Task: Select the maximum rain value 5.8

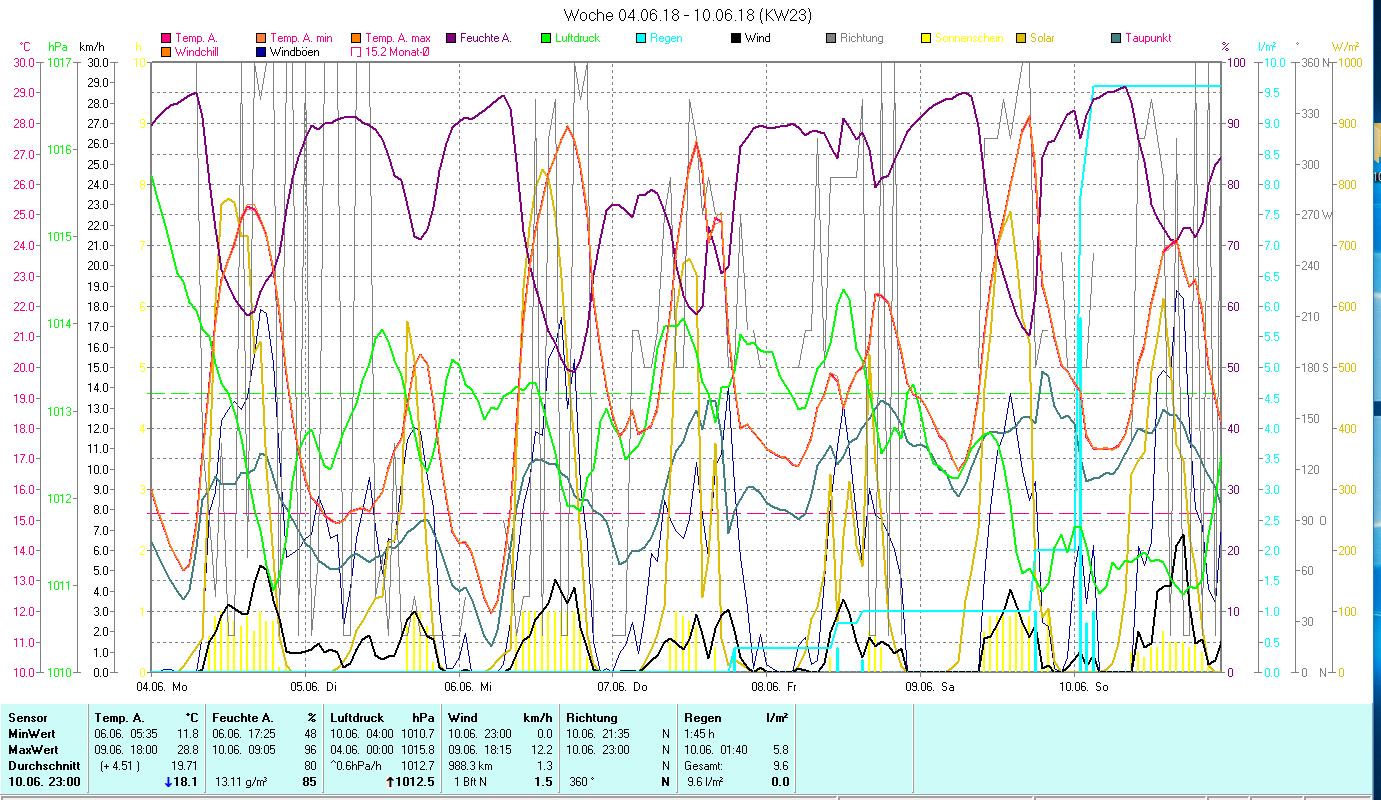Action: [x=780, y=750]
